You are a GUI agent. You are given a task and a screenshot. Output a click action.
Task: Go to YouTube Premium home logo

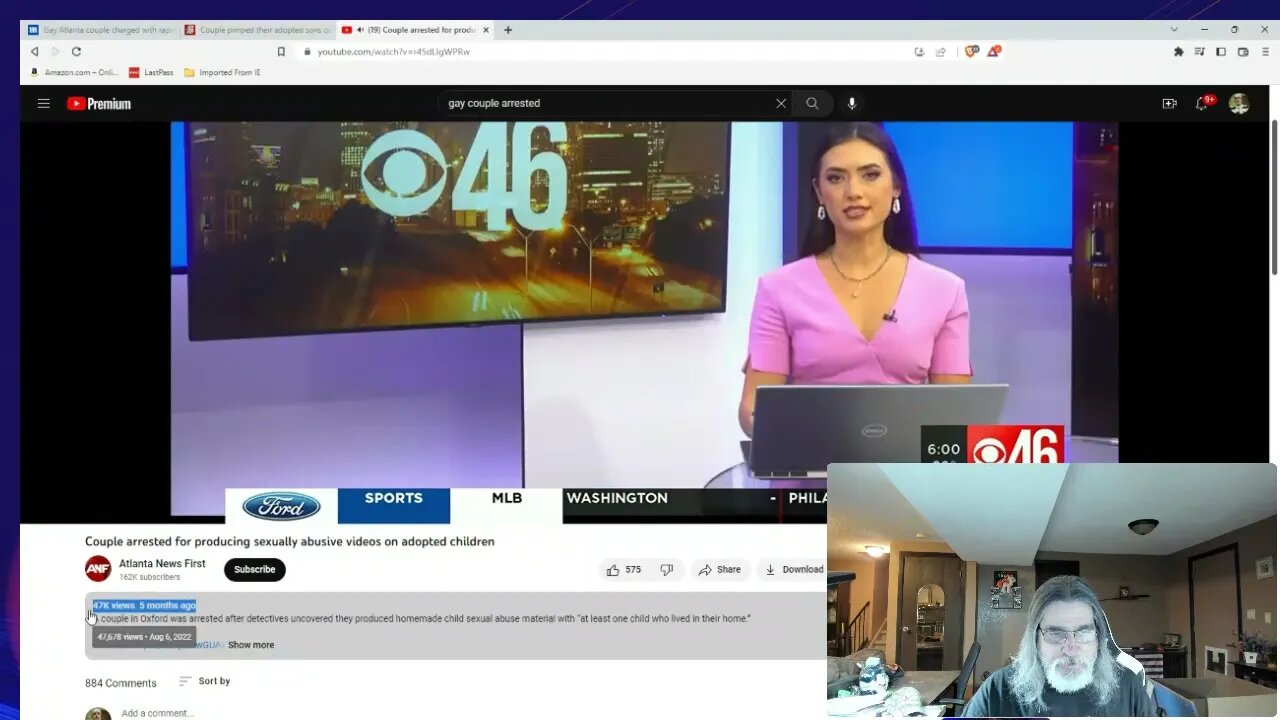99,103
